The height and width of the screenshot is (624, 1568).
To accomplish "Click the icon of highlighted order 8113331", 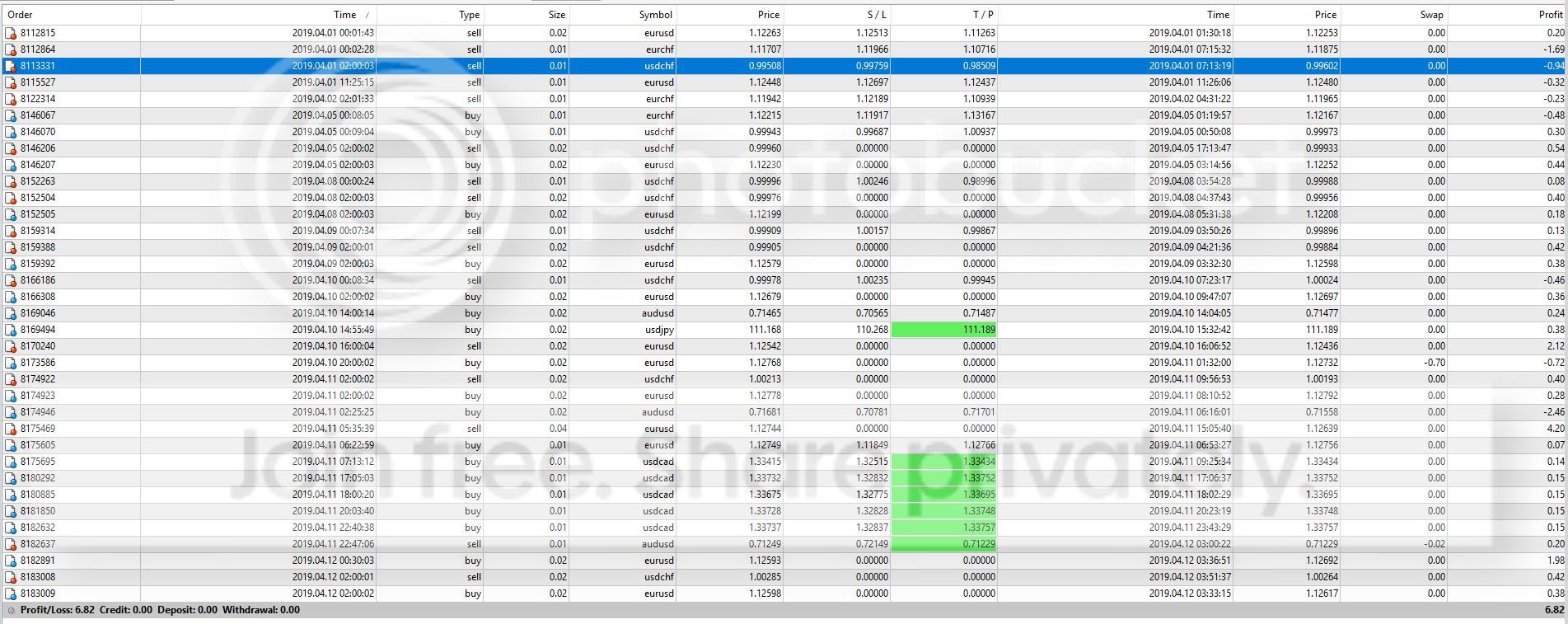I will [11, 66].
